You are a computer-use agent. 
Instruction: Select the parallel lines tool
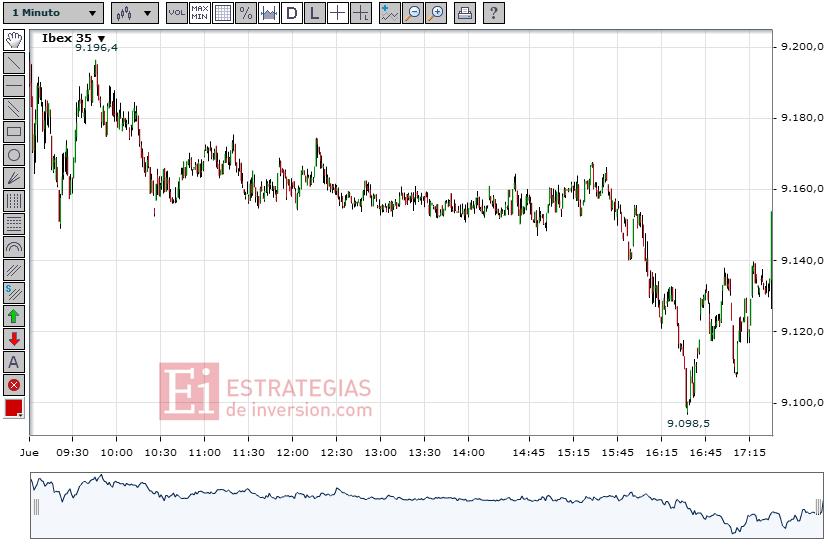click(x=14, y=109)
